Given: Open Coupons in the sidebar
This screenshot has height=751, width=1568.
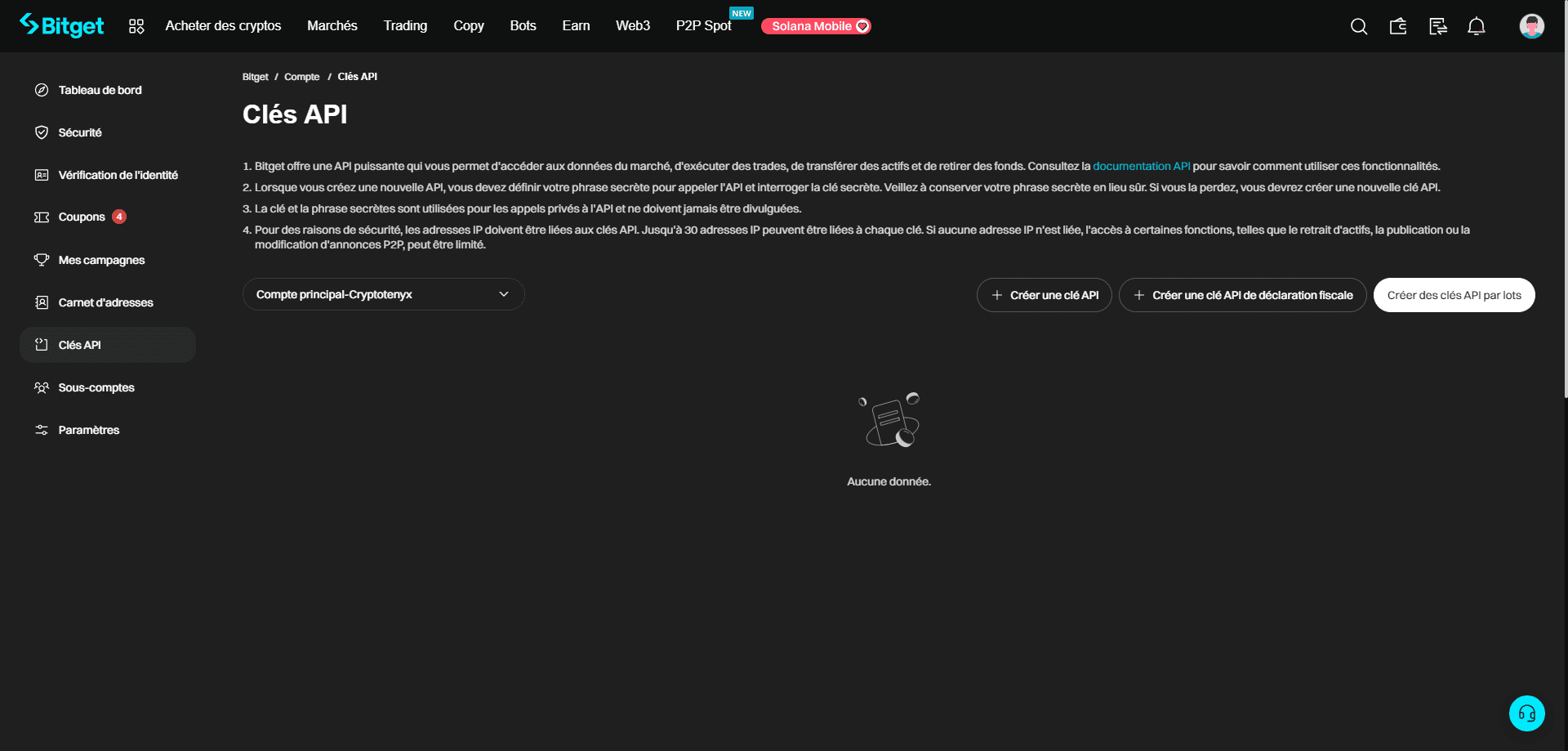Looking at the screenshot, I should pyautogui.click(x=82, y=217).
